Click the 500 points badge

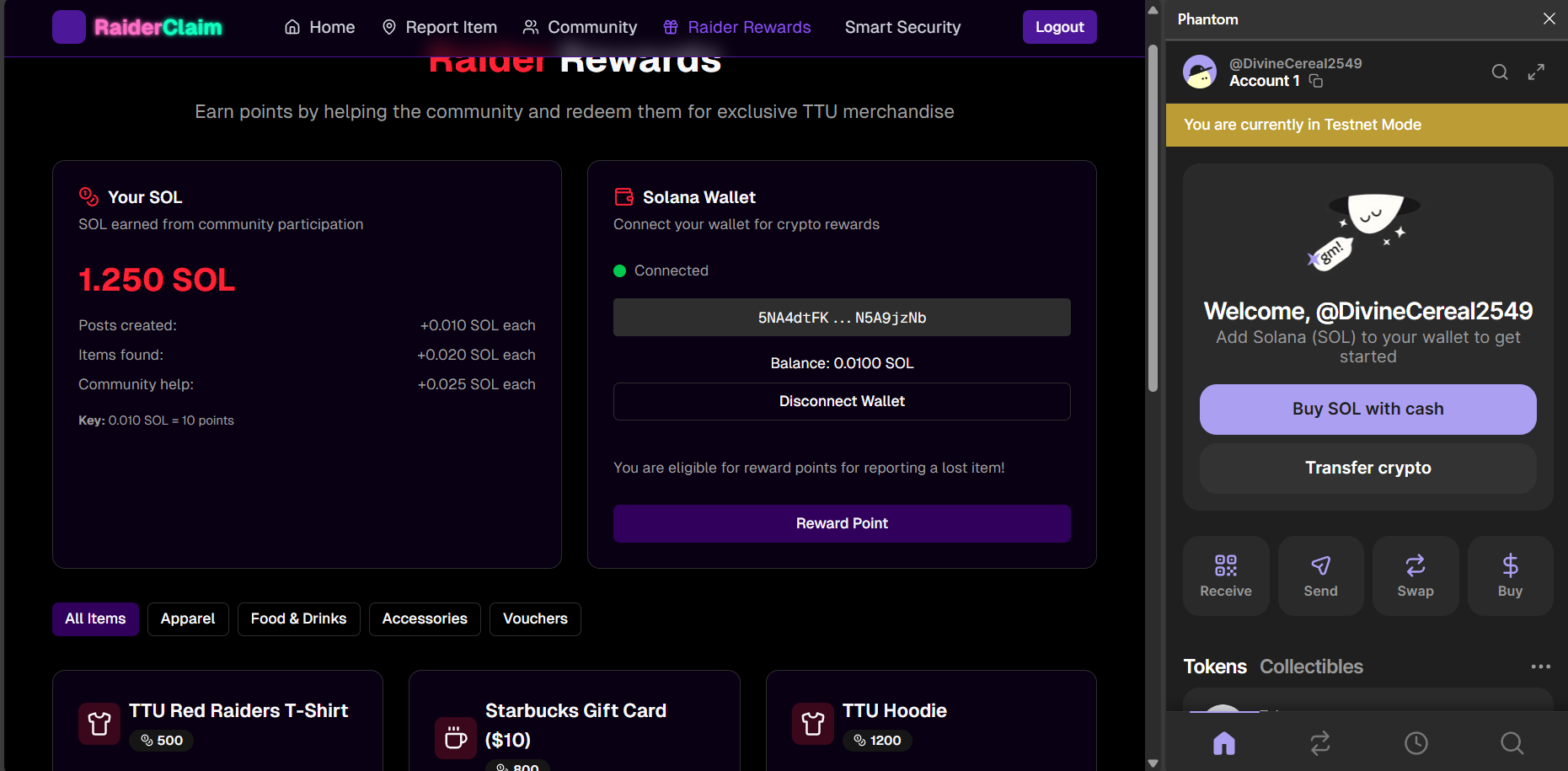[x=162, y=740]
